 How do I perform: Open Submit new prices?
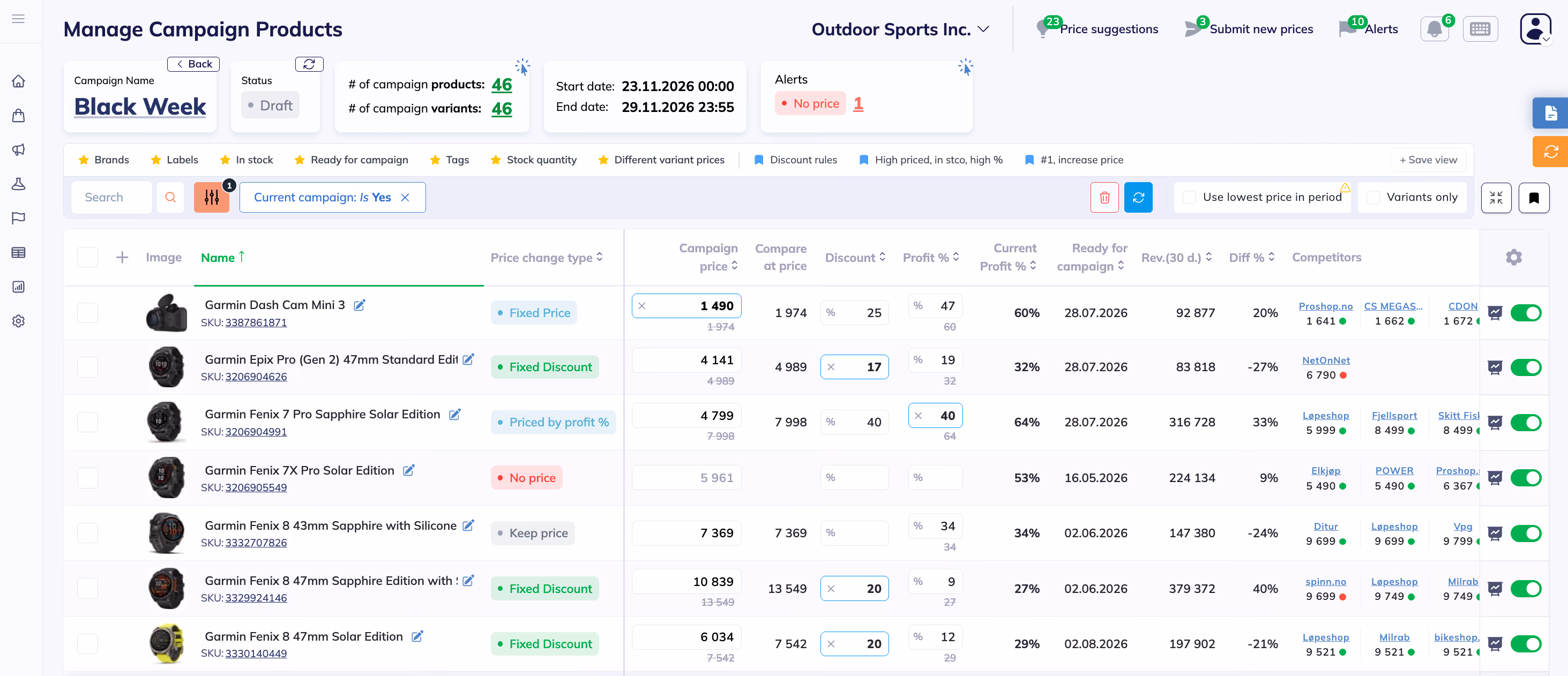pyautogui.click(x=1249, y=28)
